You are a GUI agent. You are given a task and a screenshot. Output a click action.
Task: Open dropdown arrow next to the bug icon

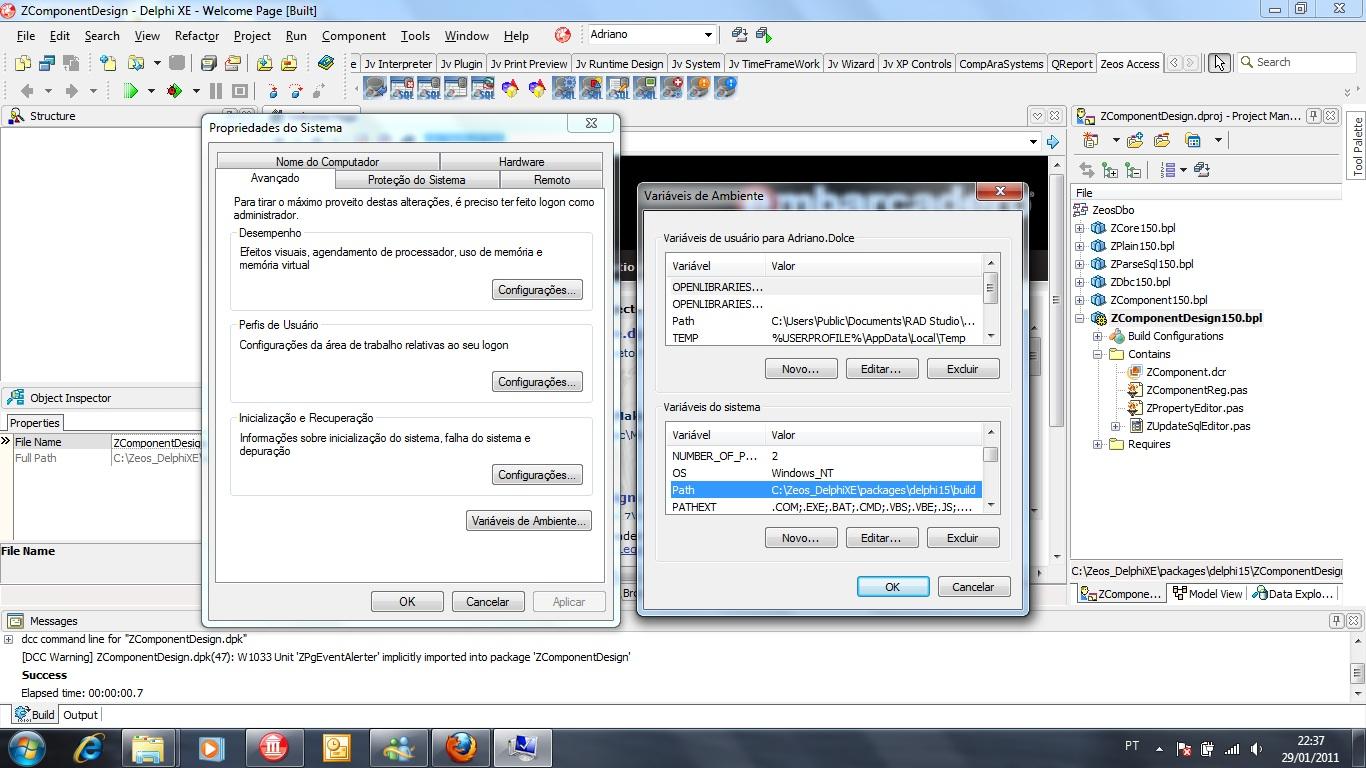point(196,90)
